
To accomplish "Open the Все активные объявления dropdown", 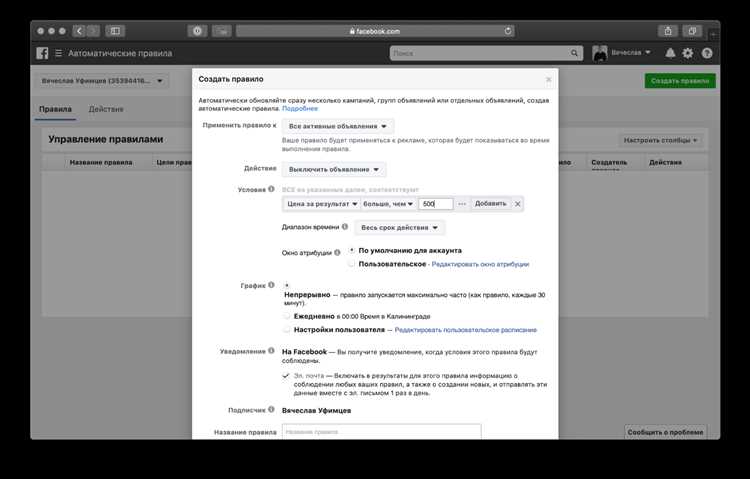I will [x=338, y=126].
